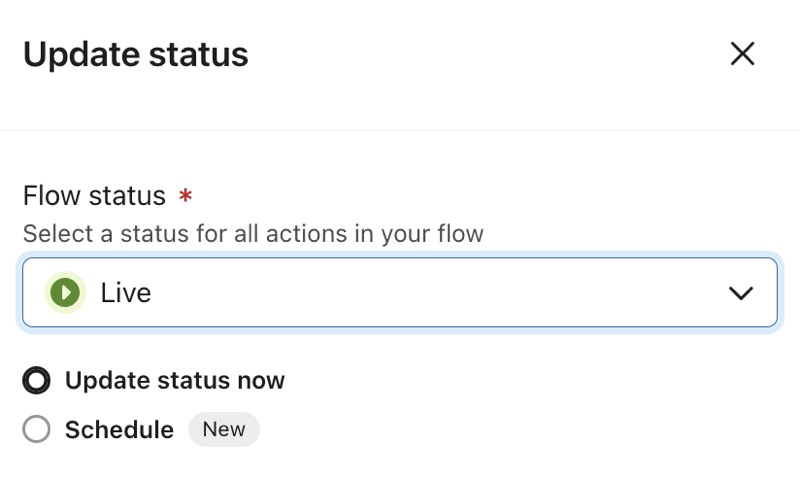800x478 pixels.
Task: Click the chevron icon in Flow status
Action: point(740,293)
